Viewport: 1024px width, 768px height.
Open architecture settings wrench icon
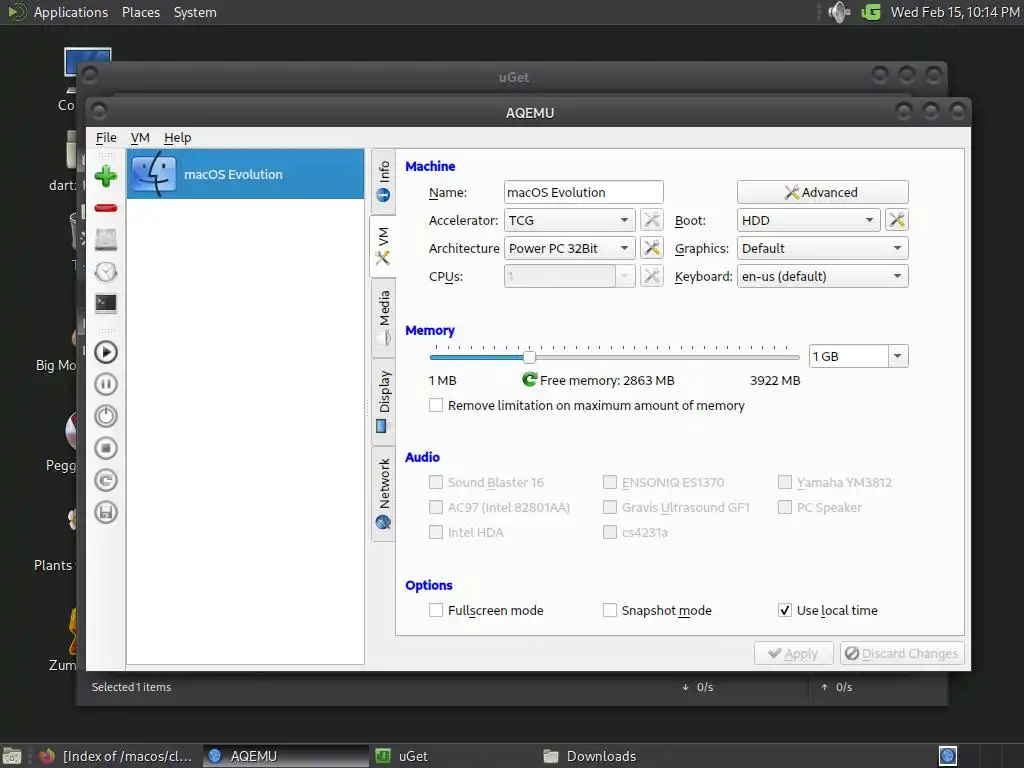651,248
